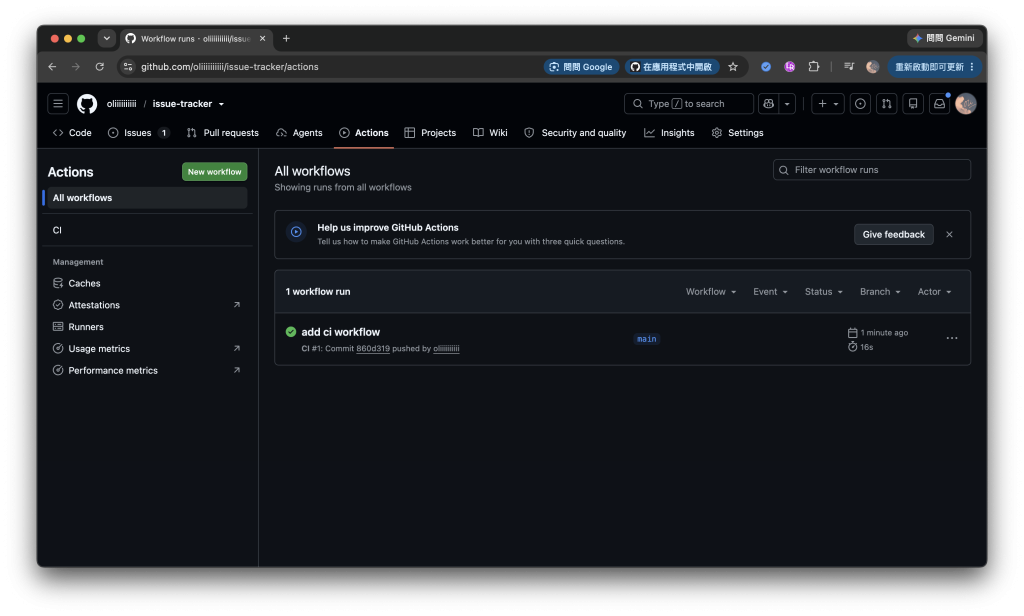Switch to the Pull requests tab
This screenshot has width=1024, height=616.
[x=223, y=133]
